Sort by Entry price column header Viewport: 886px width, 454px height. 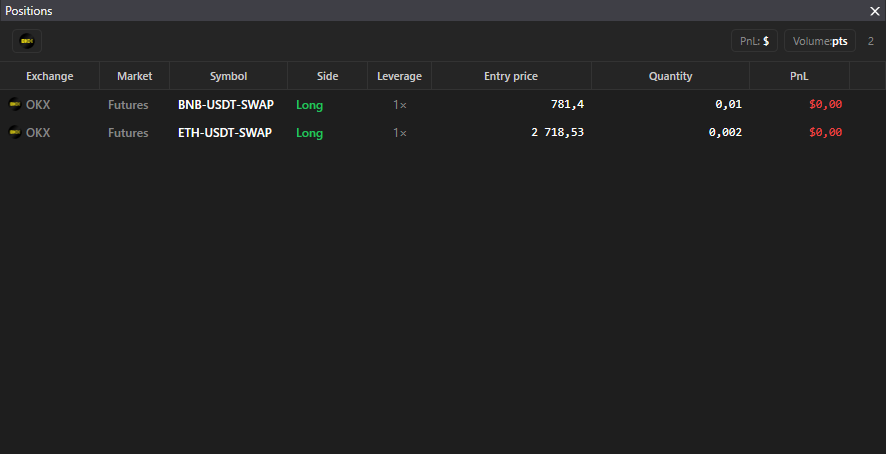(511, 76)
